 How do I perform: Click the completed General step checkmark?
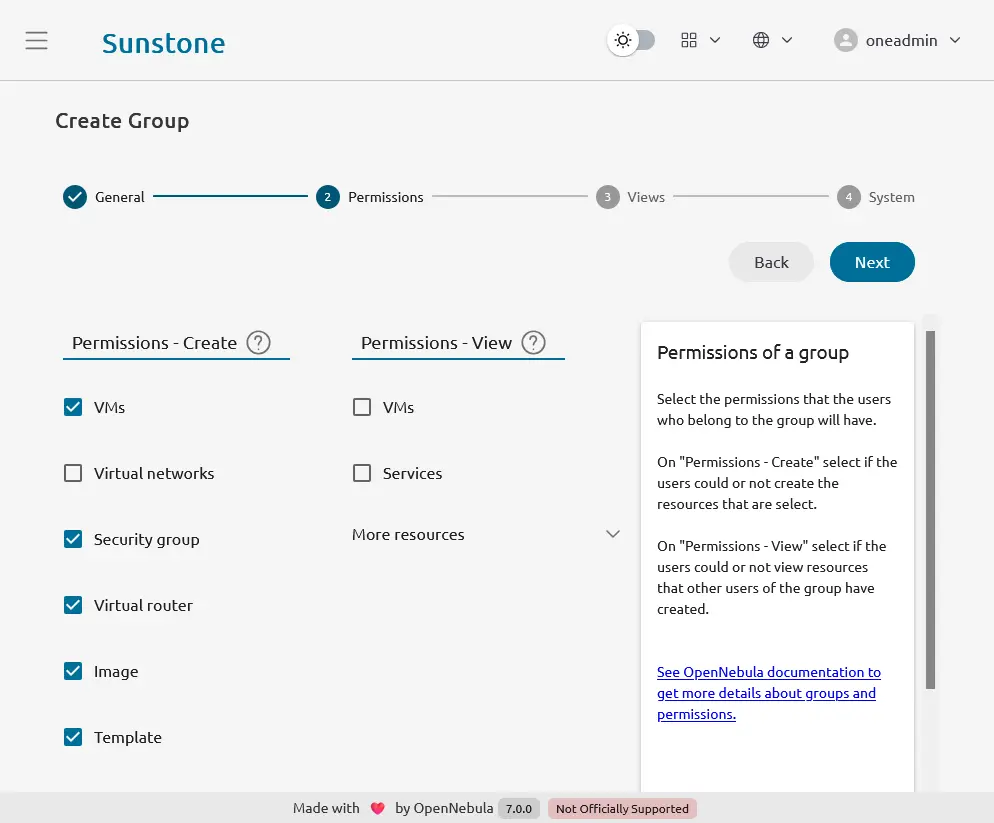tap(75, 197)
